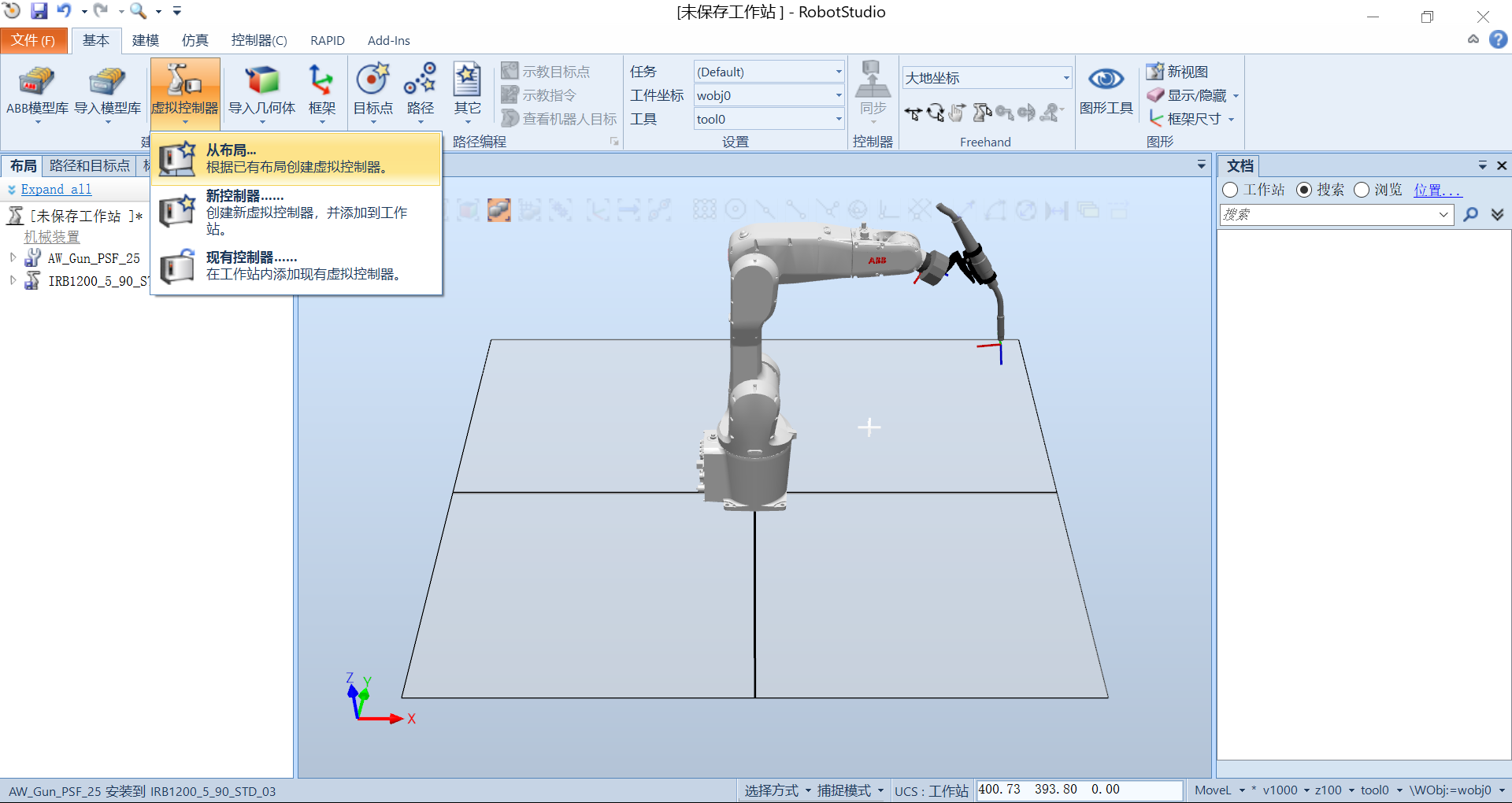Click the Expand all link

[x=56, y=190]
